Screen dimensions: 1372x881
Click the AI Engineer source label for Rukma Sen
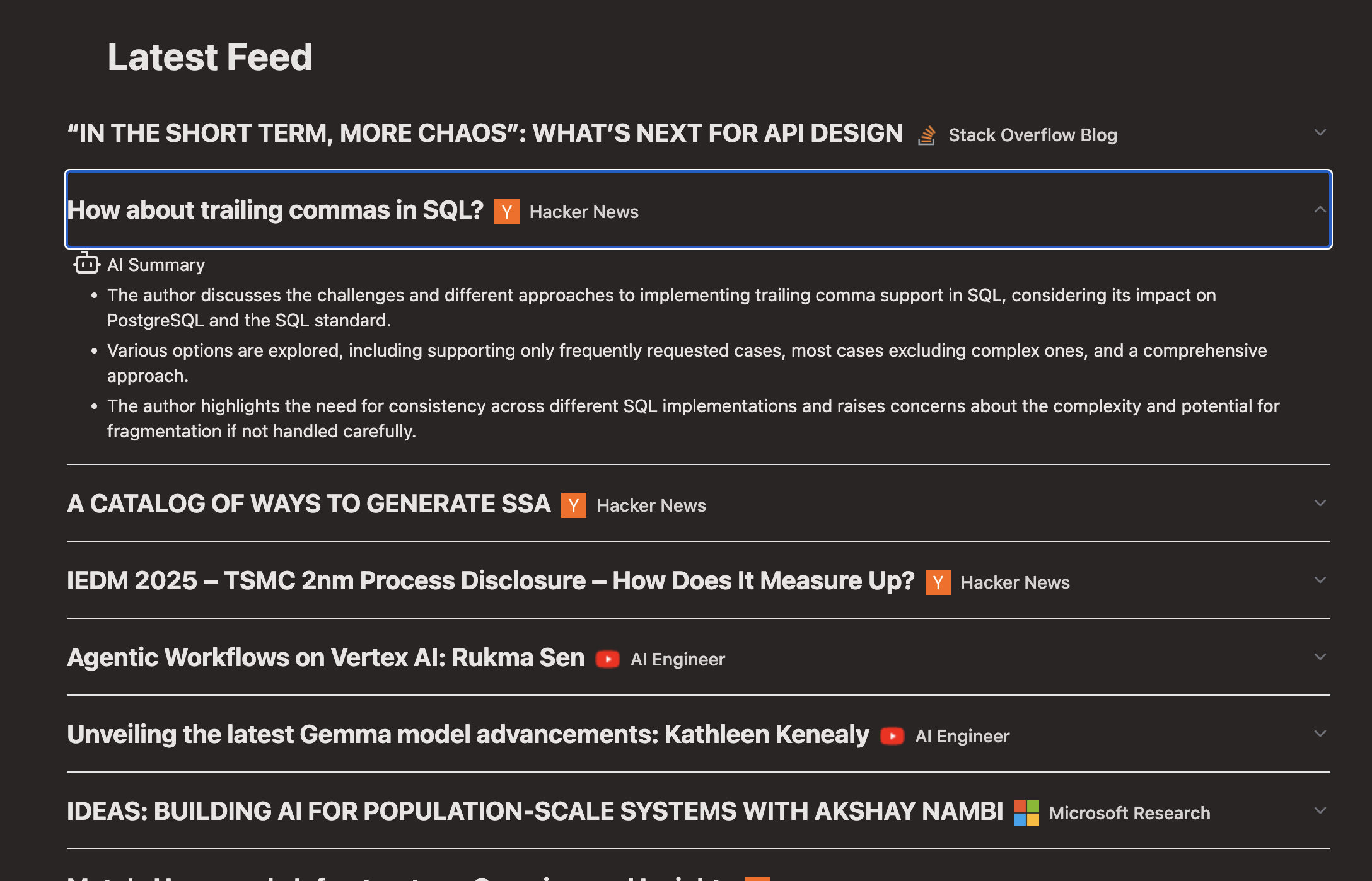click(678, 659)
